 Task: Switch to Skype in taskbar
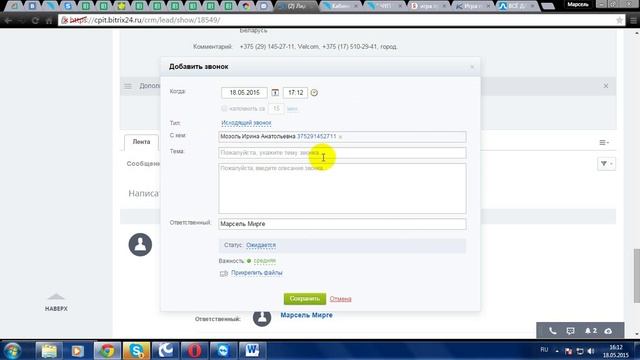136,351
